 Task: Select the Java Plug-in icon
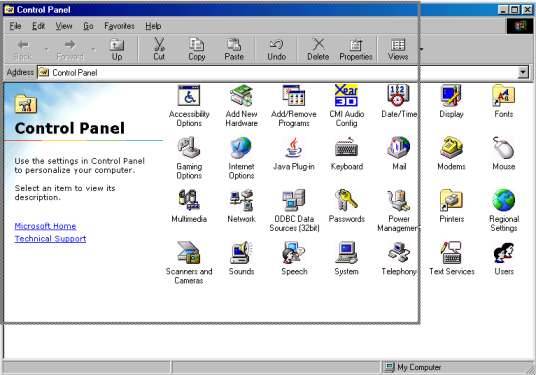[294, 148]
